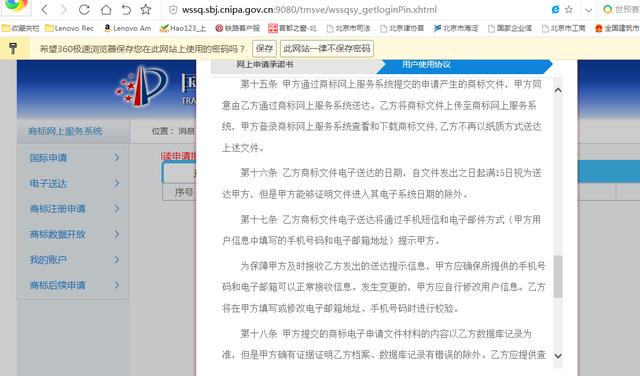Reload the current page
640x376 pixels.
[x=84, y=9]
